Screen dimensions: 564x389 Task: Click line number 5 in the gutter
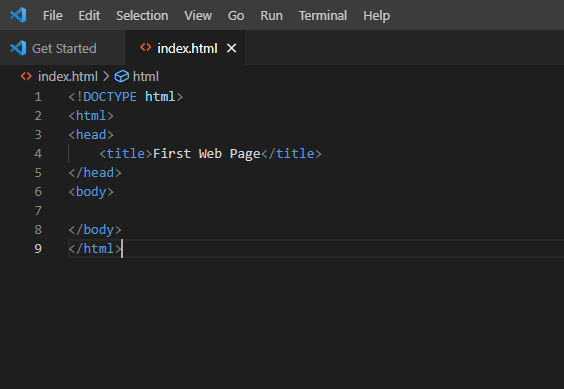coord(38,173)
